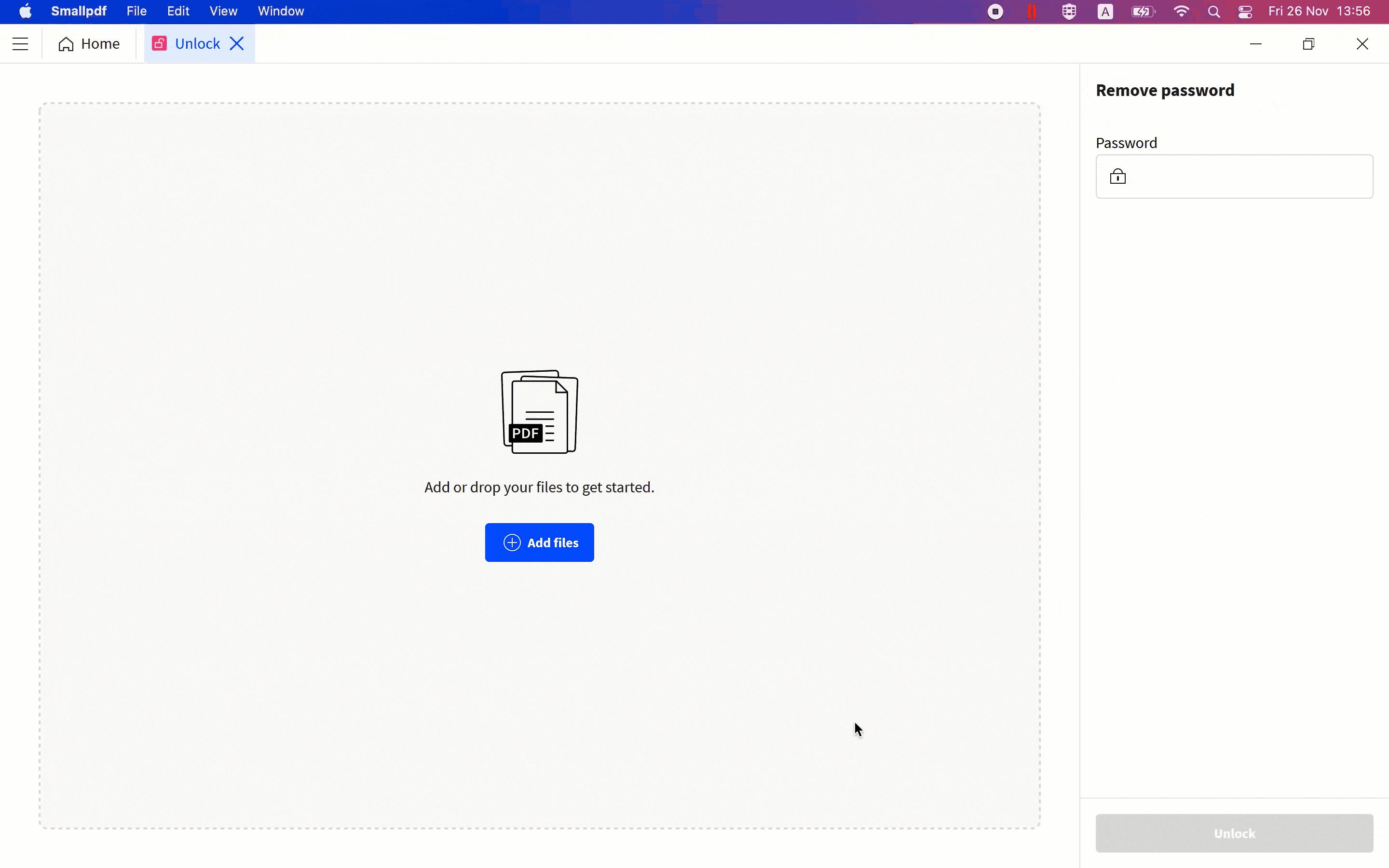Select the File menu item
1389x868 pixels.
click(x=136, y=11)
